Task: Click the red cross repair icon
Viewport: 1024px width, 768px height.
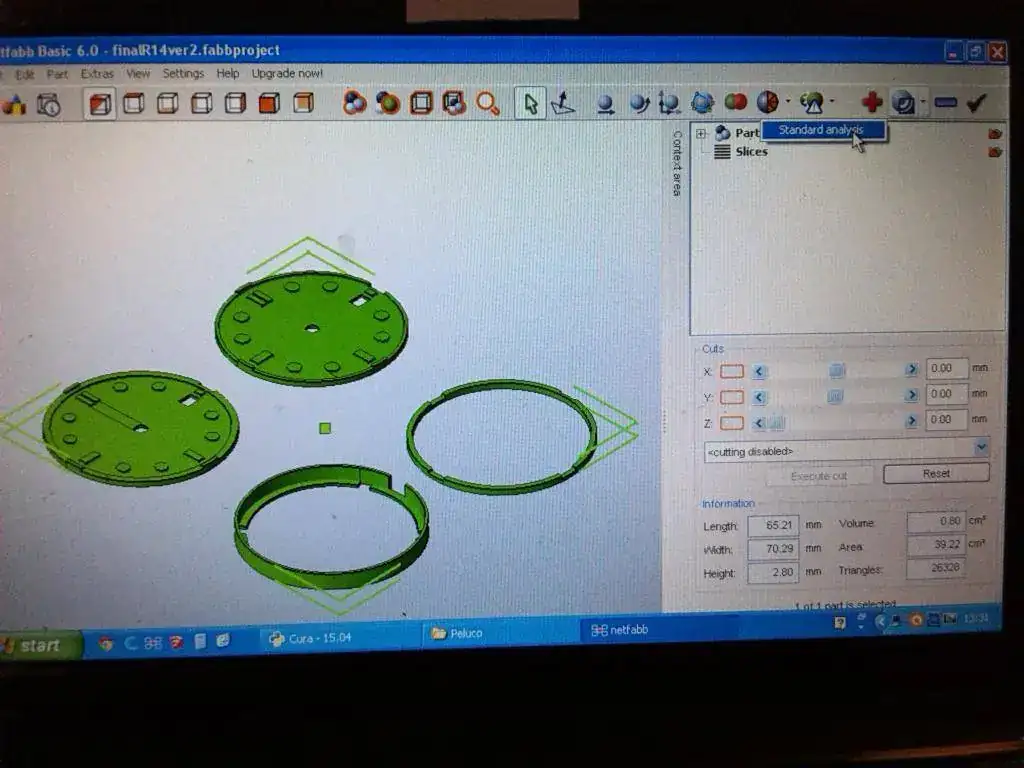Action: (x=872, y=102)
